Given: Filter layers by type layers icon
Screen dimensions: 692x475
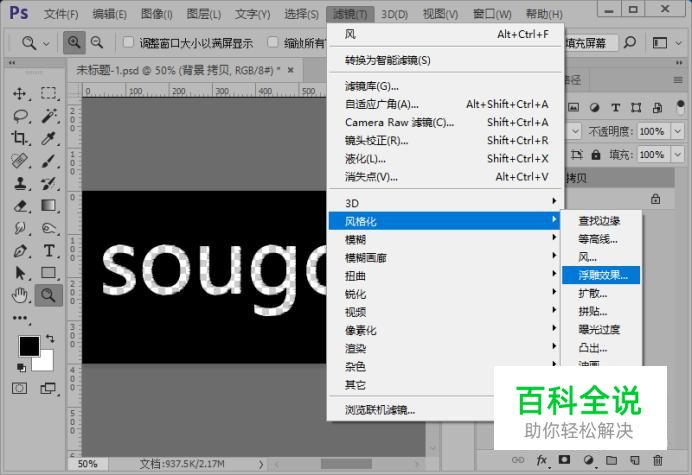Looking at the screenshot, I should tap(616, 107).
